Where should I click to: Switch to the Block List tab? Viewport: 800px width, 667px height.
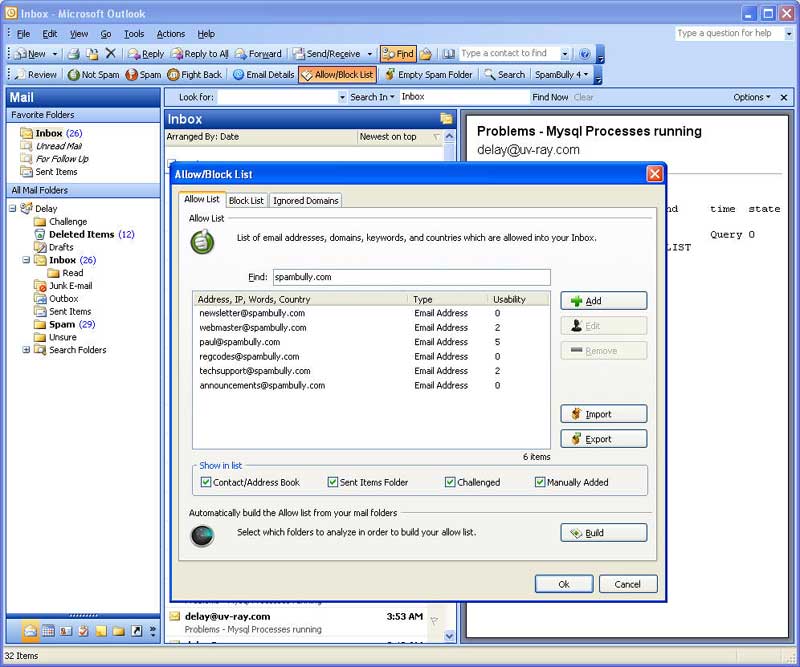tap(246, 201)
